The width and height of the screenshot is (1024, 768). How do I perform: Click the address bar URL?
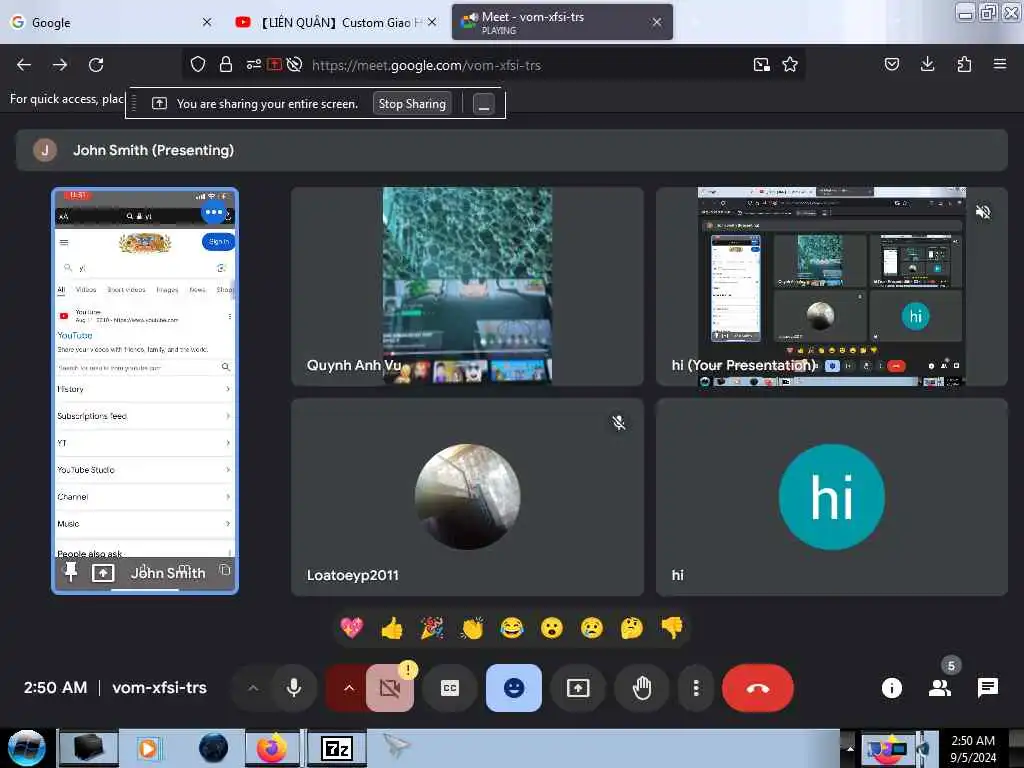(426, 65)
